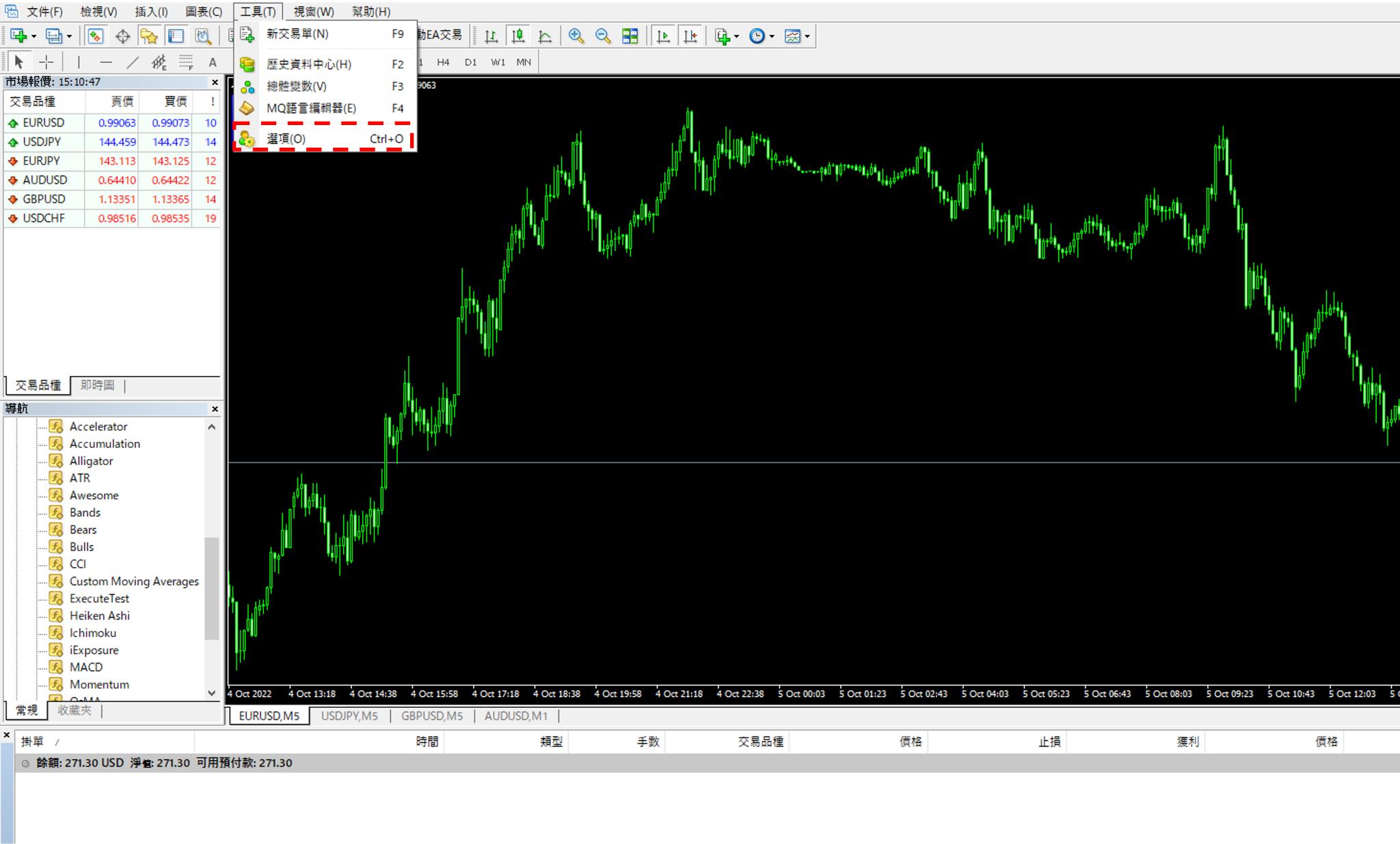Expand the New Chart dropdown arrow
The image size is (1400, 844).
tap(34, 37)
